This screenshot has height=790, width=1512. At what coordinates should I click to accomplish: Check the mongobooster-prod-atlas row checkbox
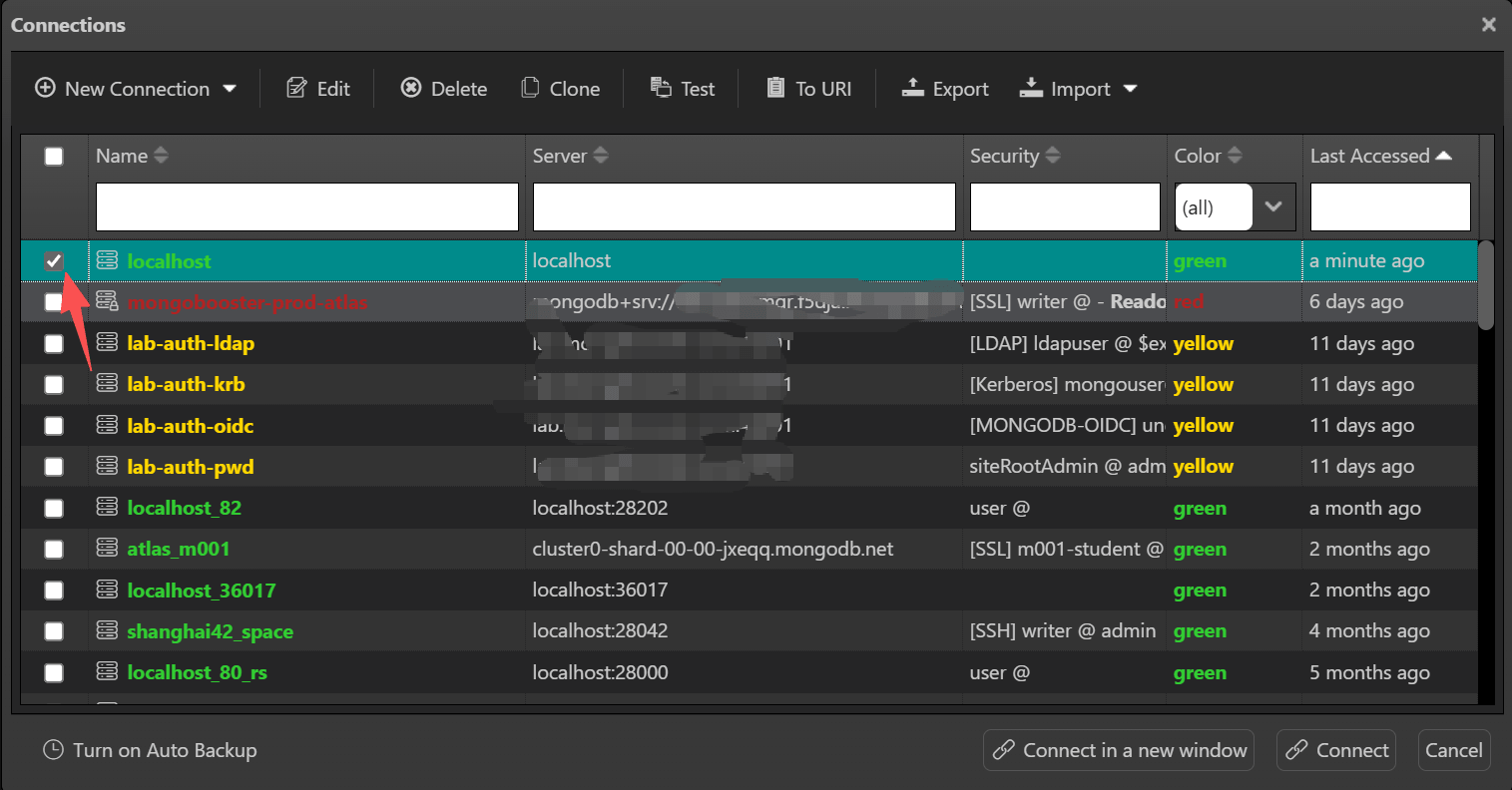(54, 302)
